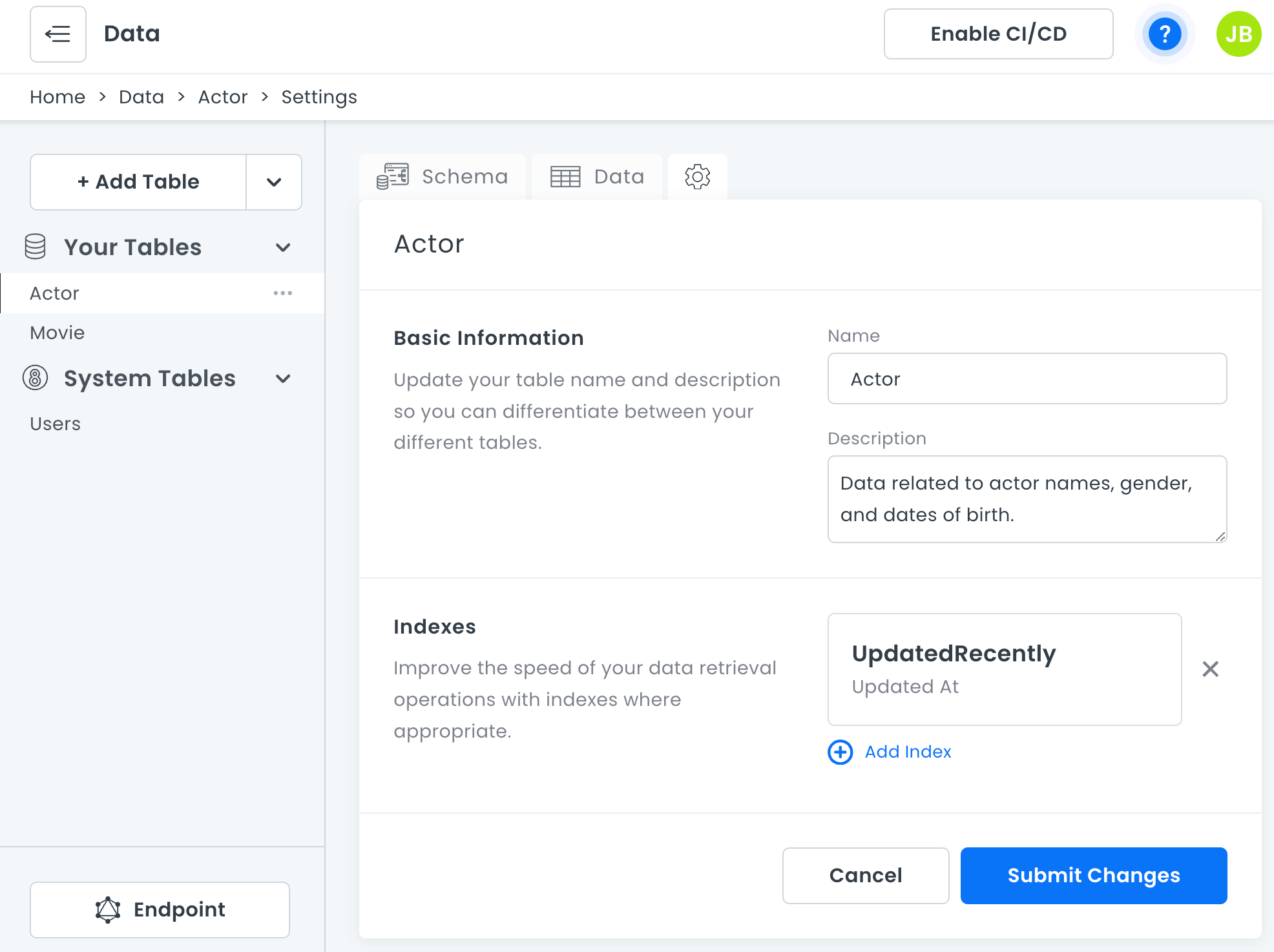This screenshot has height=952, width=1274.
Task: Click the Enable CI/CD button
Action: pyautogui.click(x=997, y=34)
